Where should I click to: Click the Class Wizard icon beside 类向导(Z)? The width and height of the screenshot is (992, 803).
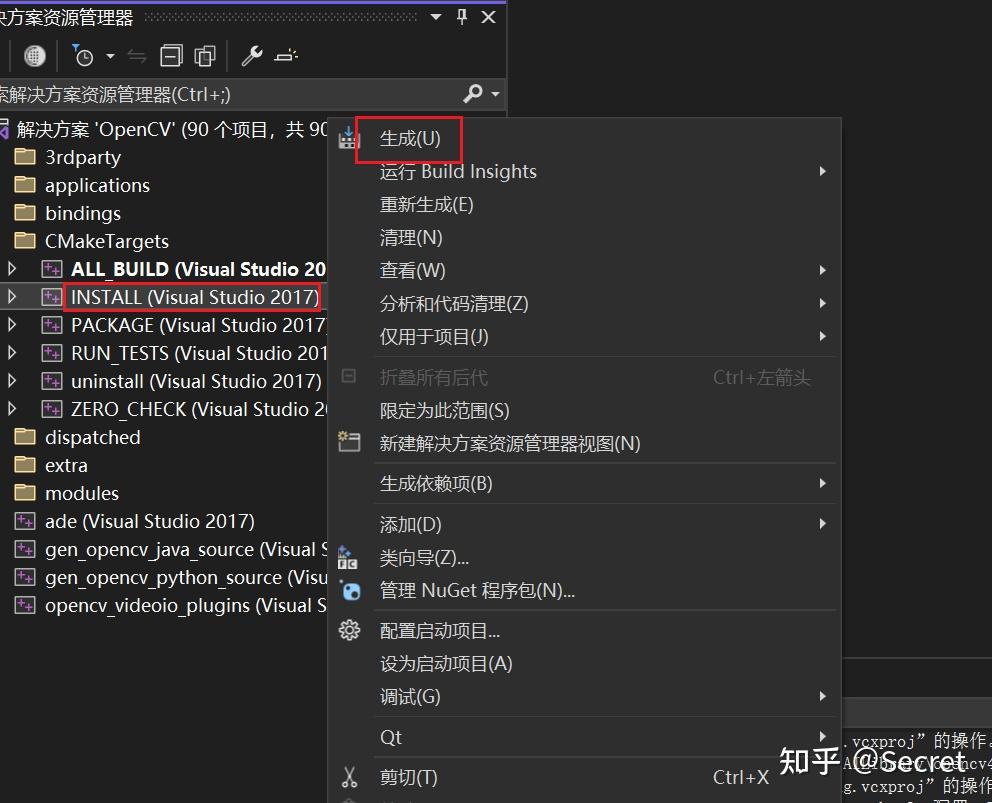pyautogui.click(x=349, y=557)
